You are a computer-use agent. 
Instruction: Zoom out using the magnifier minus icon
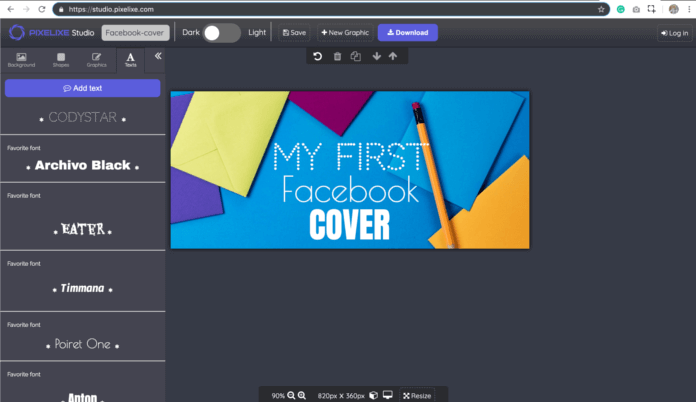pyautogui.click(x=291, y=395)
